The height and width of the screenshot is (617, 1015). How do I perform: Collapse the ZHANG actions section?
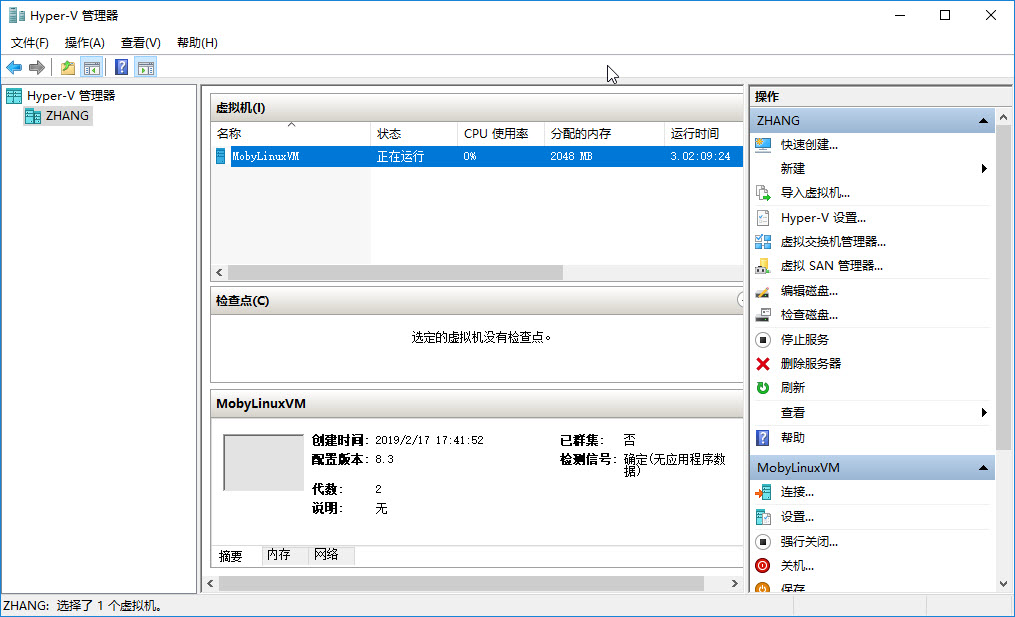(x=985, y=120)
